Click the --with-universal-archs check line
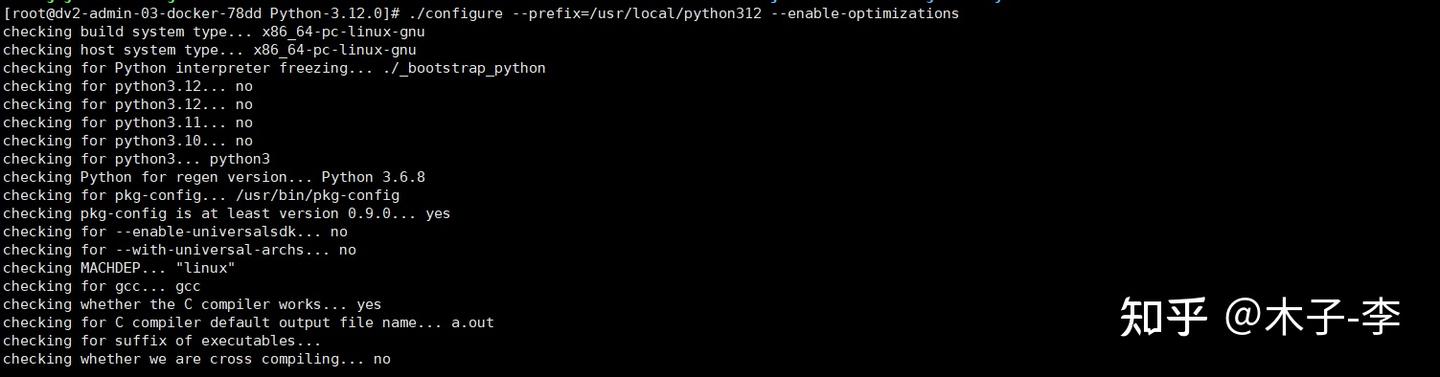Screen dimensions: 1440x377 coord(180,250)
